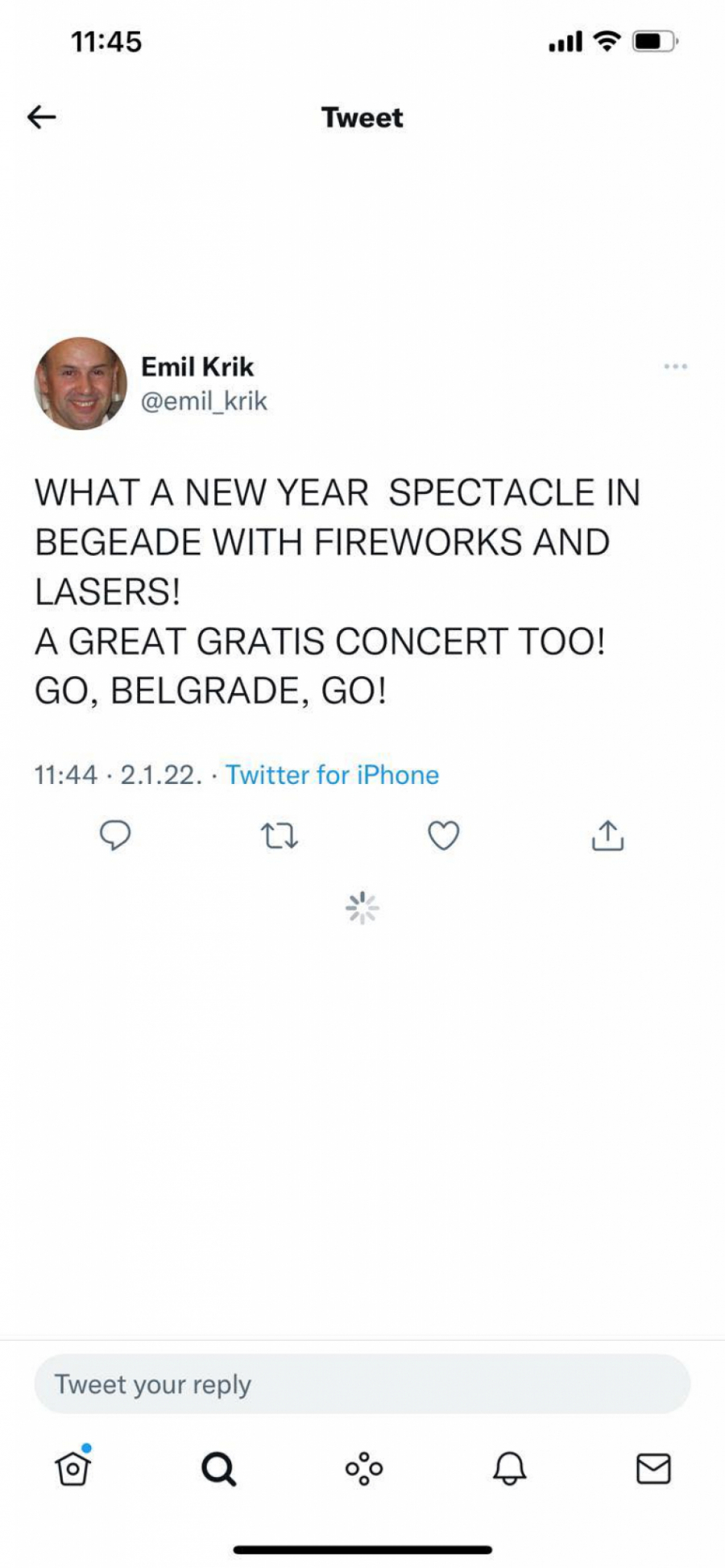Tap the 'Twitter for iPhone' link
725x1568 pixels.
332,775
